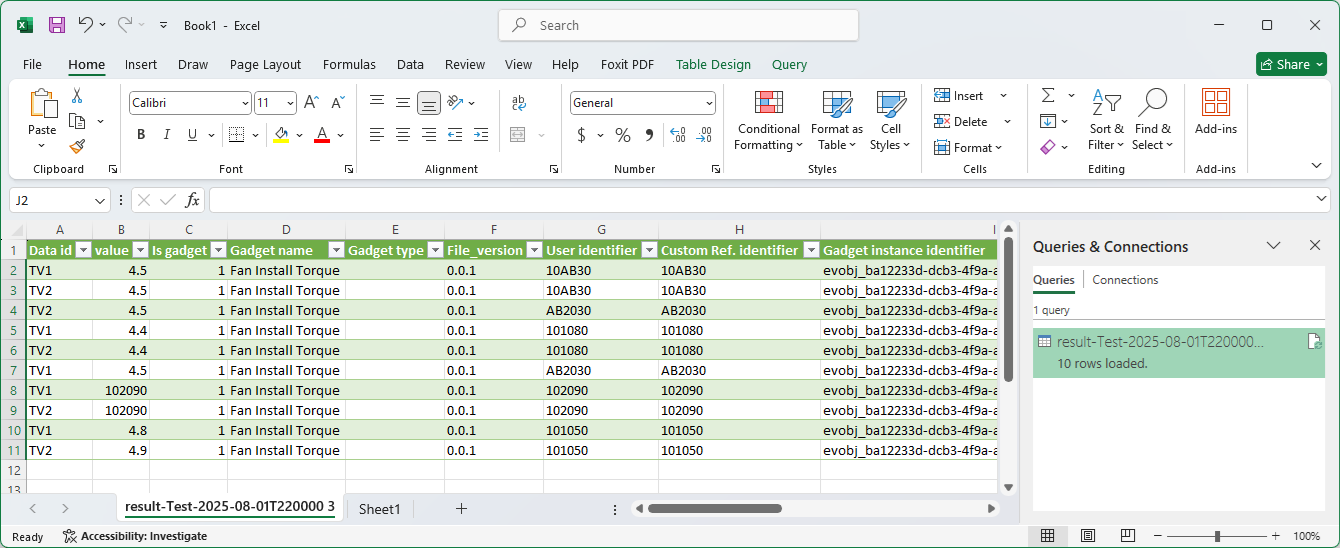Click the Save icon in title bar
This screenshot has height=548, width=1340.
pyautogui.click(x=57, y=25)
